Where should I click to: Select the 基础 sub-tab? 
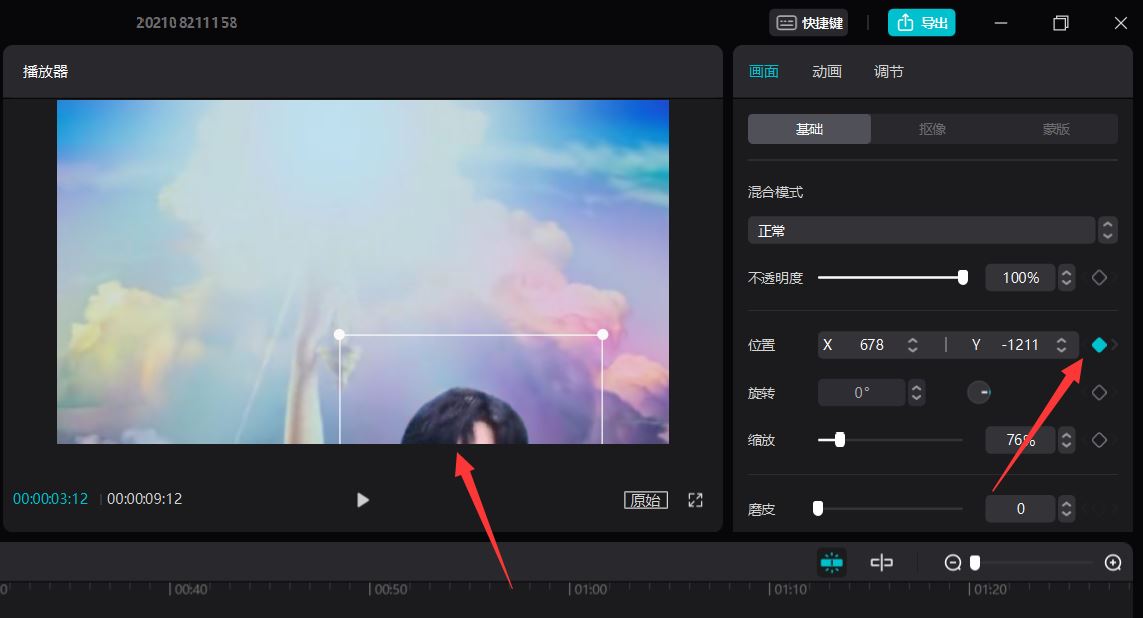(809, 129)
